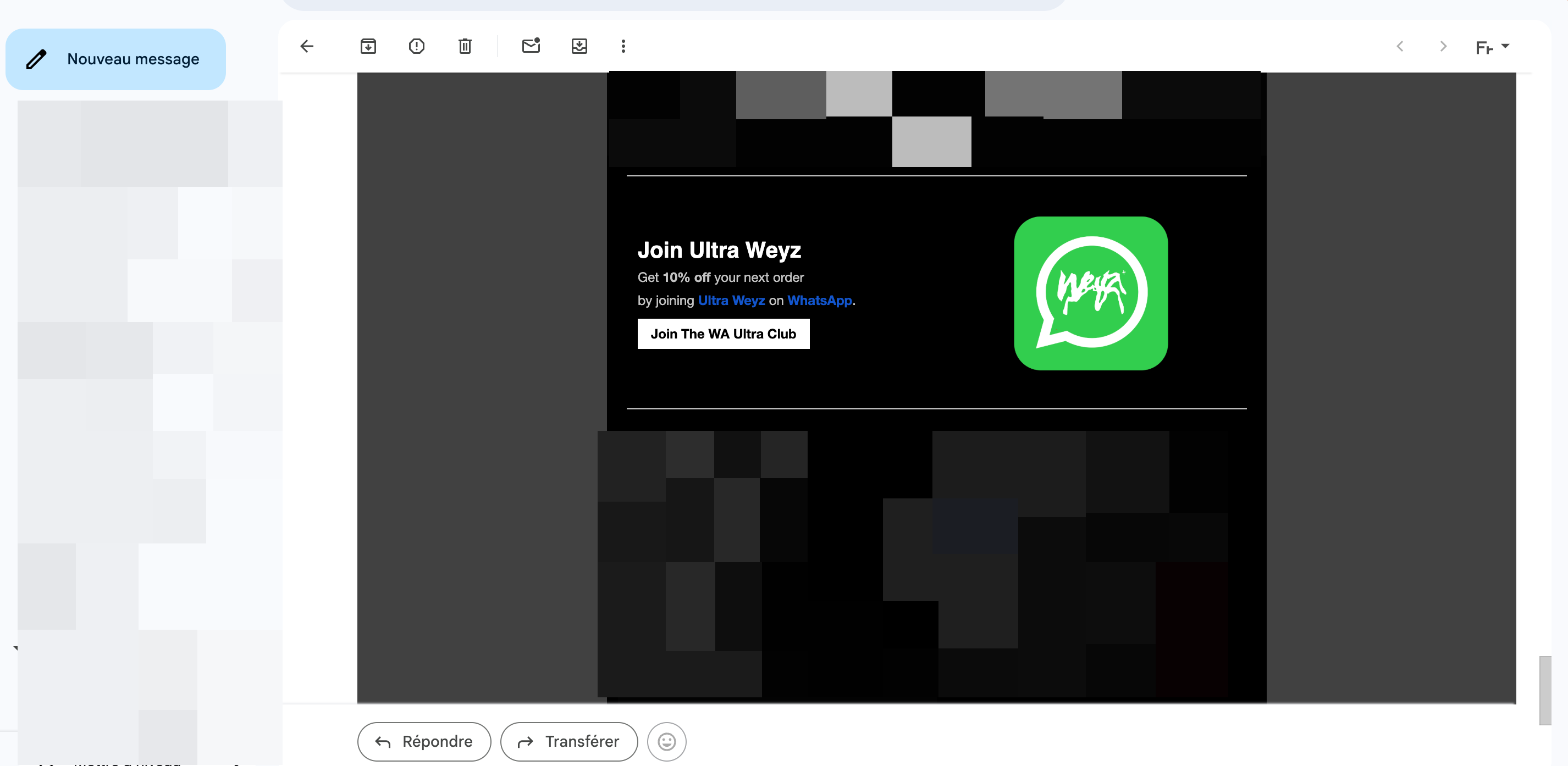Click the Nouveau message compose button
The image size is (1568, 766).
115,59
